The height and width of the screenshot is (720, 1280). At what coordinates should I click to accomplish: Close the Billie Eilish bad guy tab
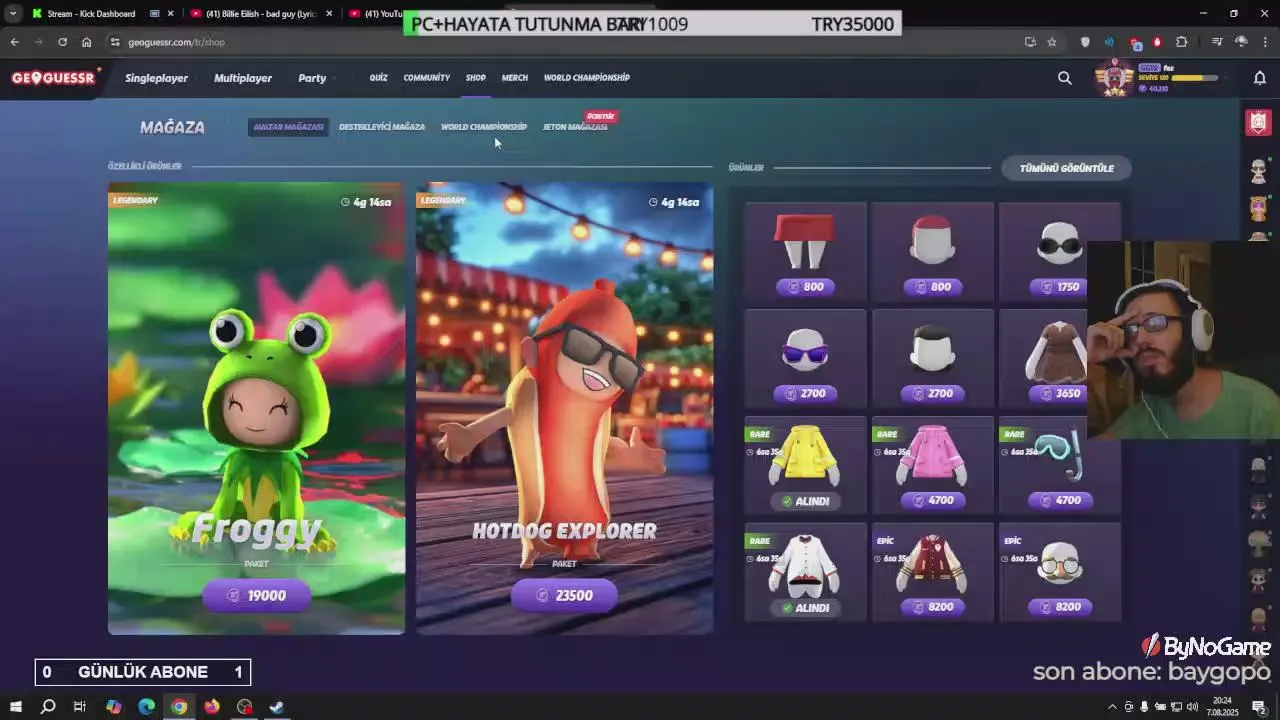tap(329, 14)
